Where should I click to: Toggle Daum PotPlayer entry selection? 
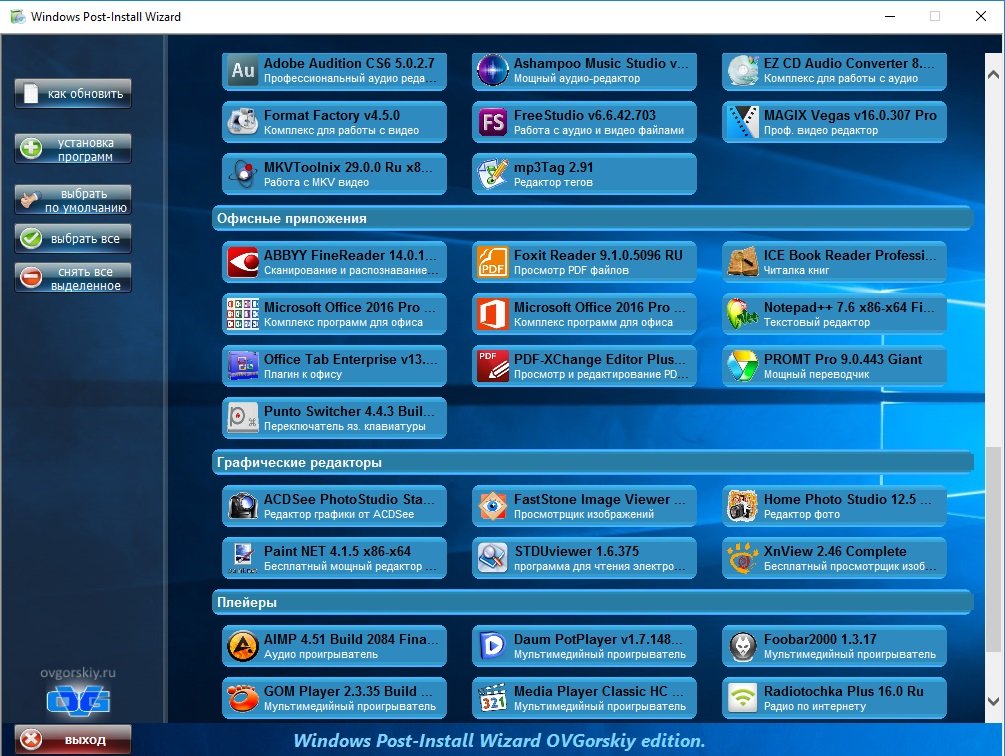point(585,646)
